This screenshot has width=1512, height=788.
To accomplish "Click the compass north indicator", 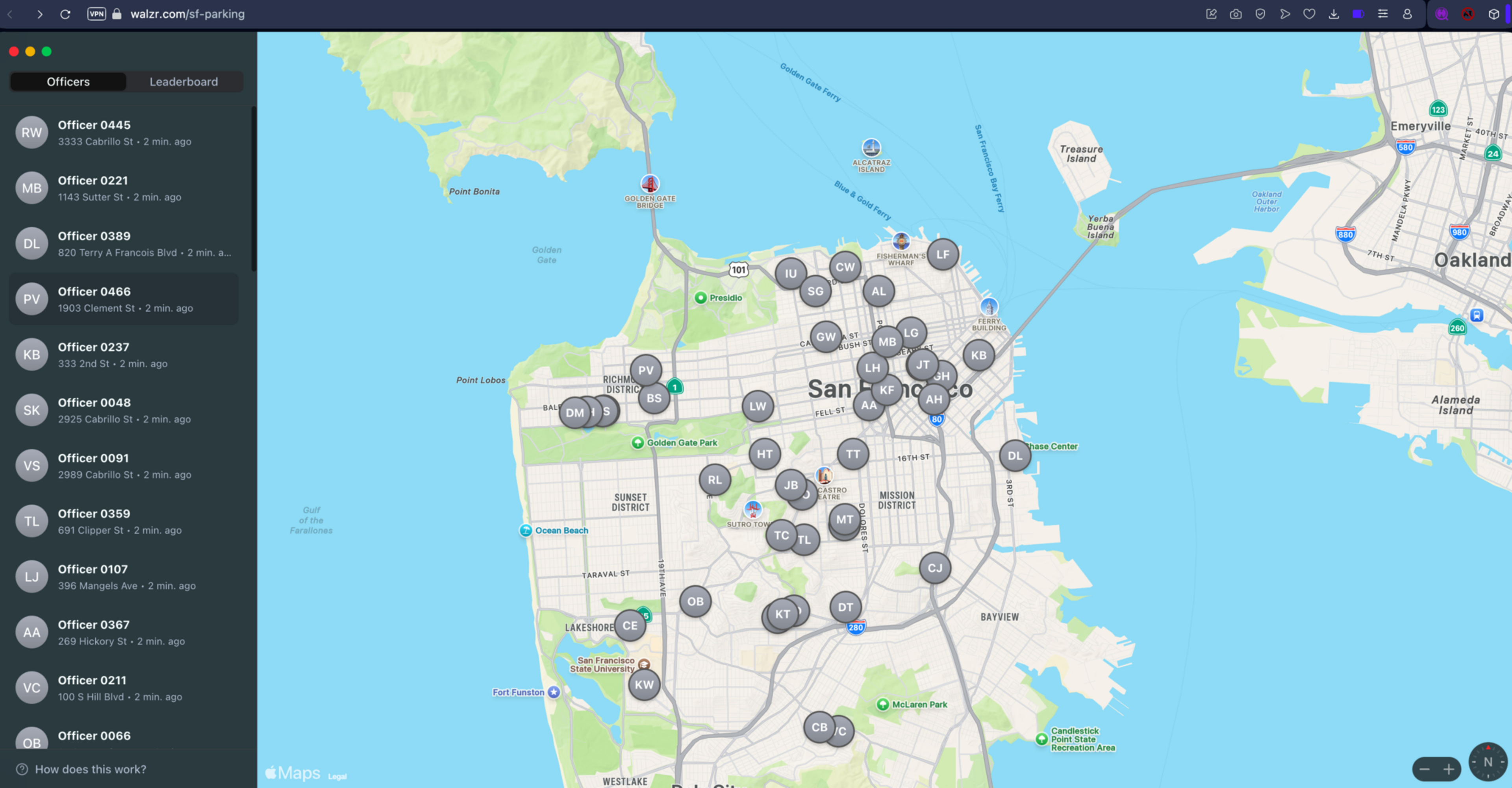I will click(1488, 762).
